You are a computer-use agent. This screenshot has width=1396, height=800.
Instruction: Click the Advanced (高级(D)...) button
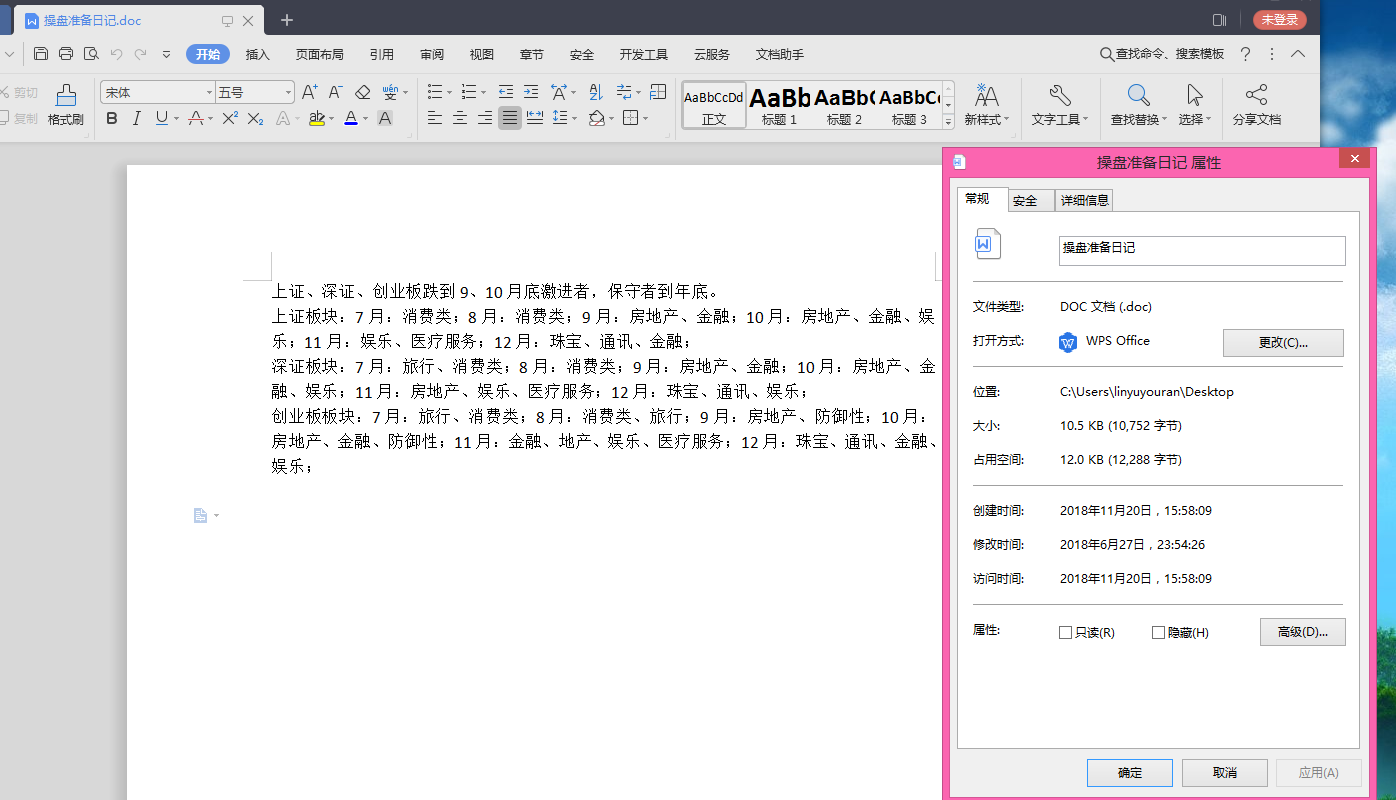1302,632
